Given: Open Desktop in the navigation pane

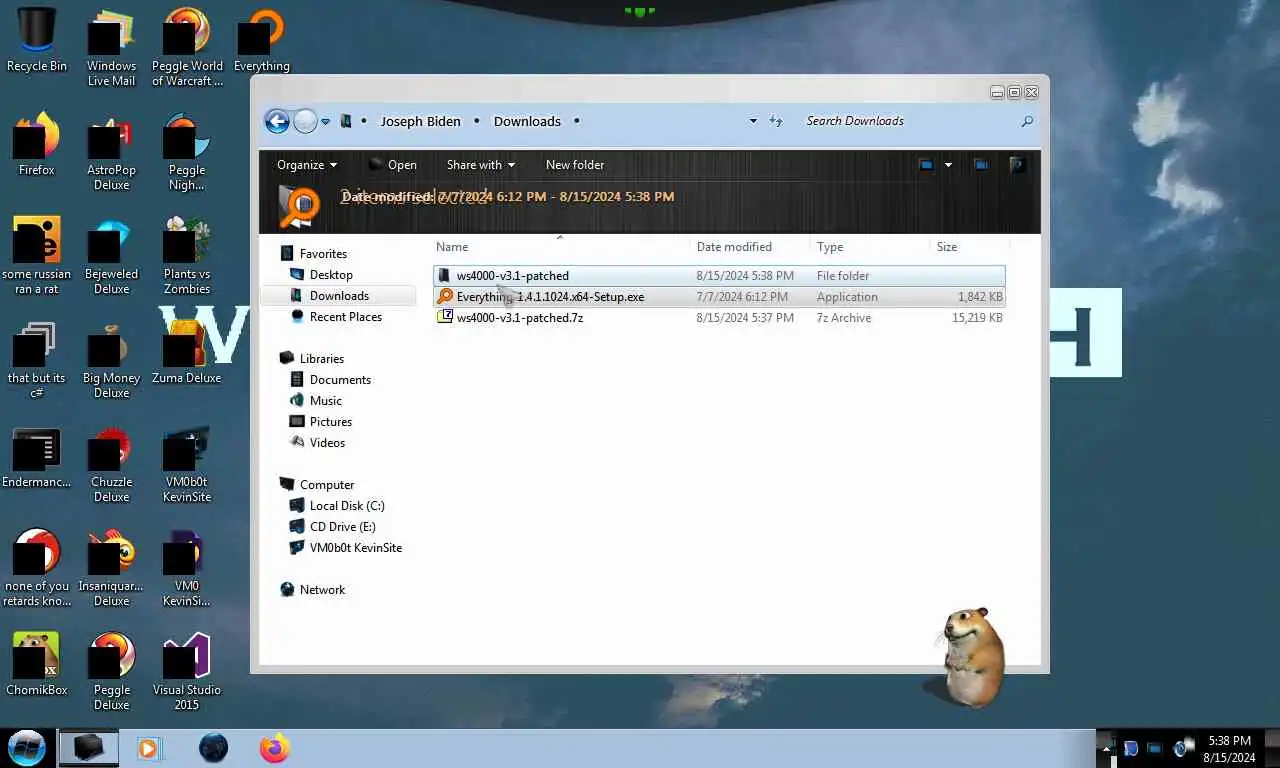Looking at the screenshot, I should pyautogui.click(x=331, y=275).
